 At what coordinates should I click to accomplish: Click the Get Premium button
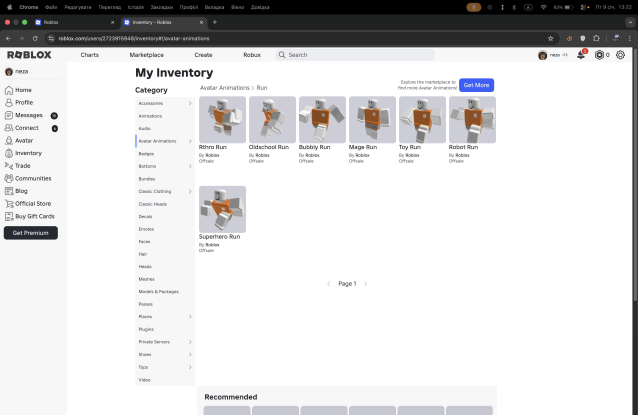click(x=30, y=233)
